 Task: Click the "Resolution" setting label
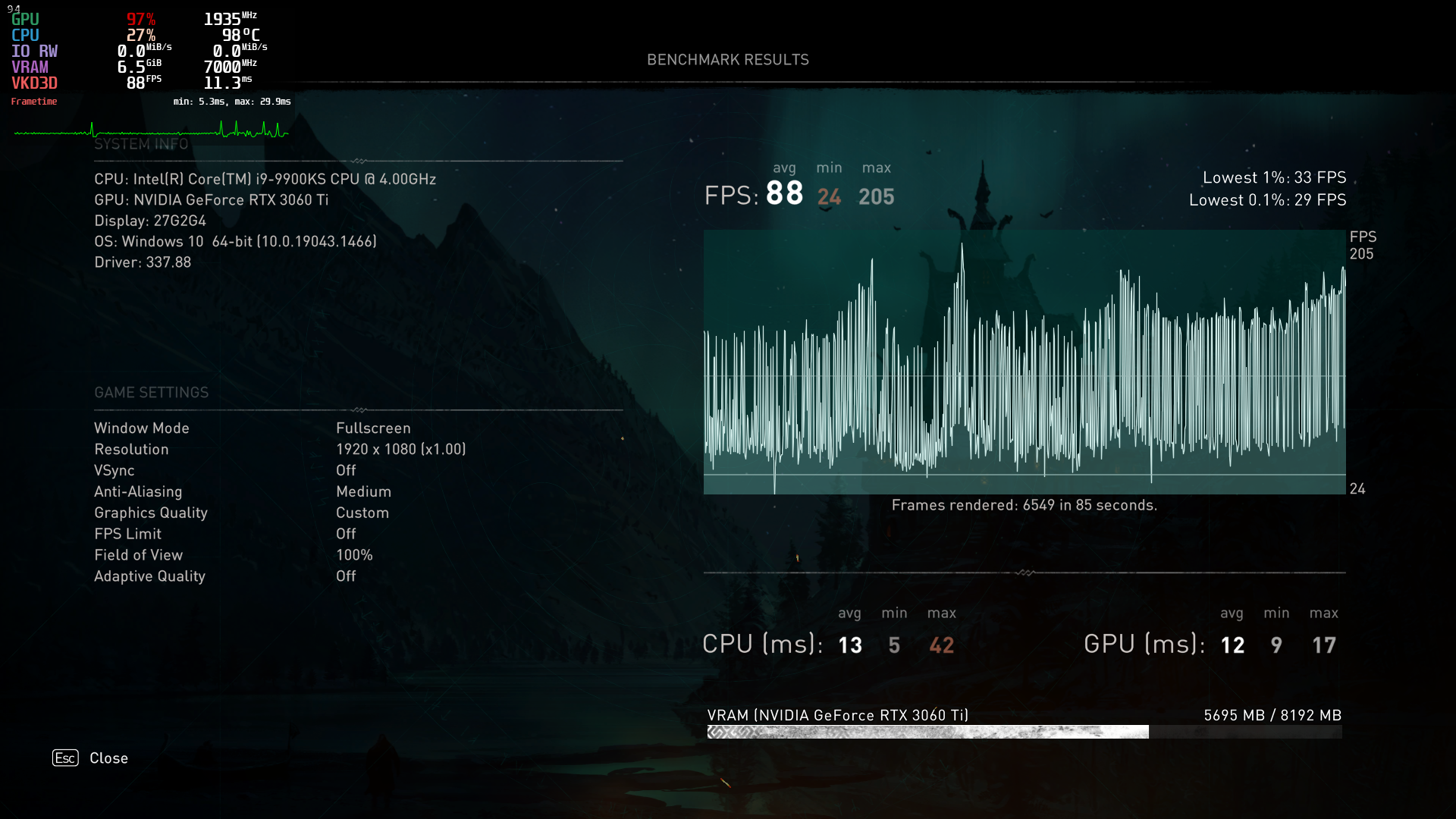pos(131,450)
